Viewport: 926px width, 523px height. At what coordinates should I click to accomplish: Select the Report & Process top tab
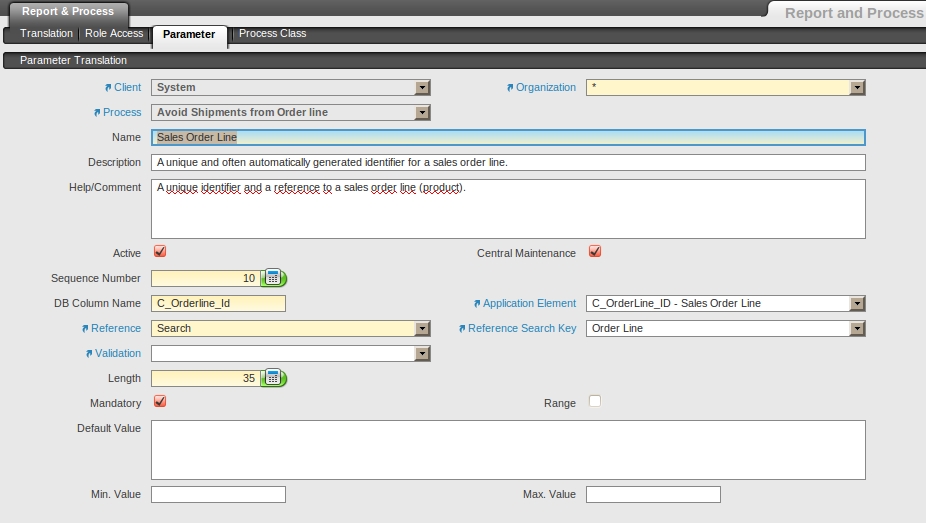[x=68, y=12]
